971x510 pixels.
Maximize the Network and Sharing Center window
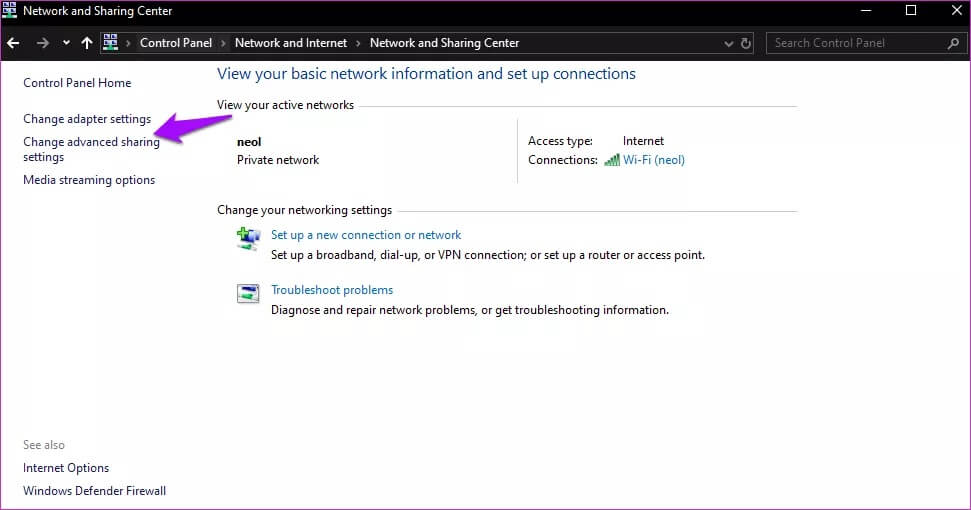[911, 11]
